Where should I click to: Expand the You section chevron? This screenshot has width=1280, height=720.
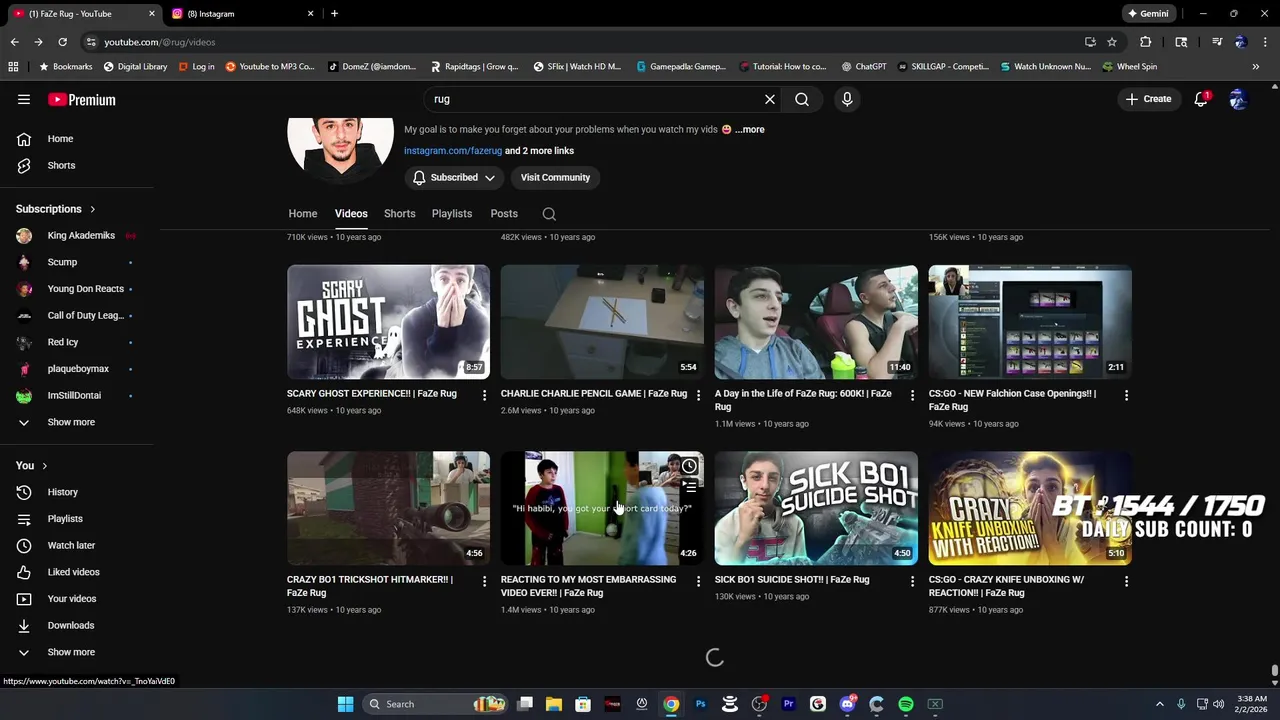pyautogui.click(x=44, y=466)
